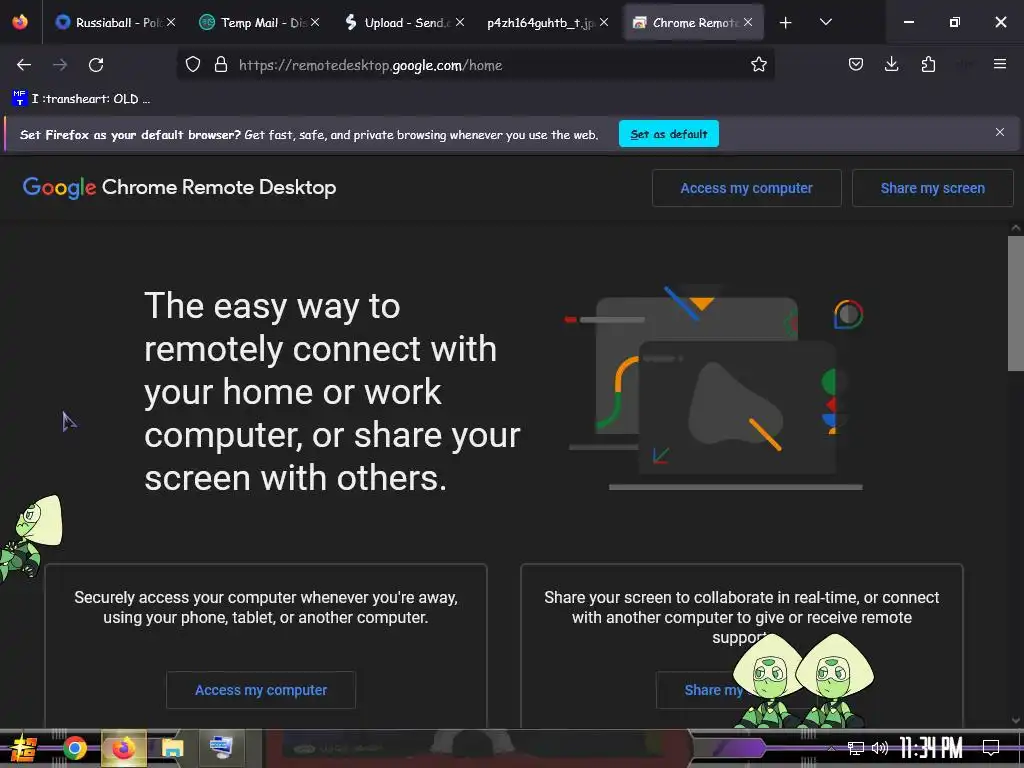Open the Firefox downloads panel
Viewport: 1024px width, 768px height.
pos(891,65)
